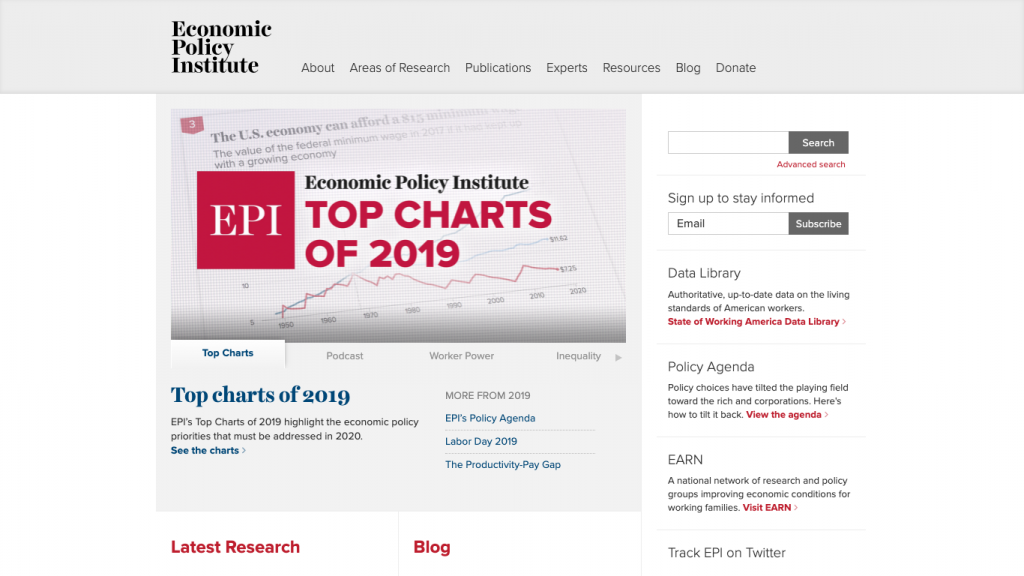Open EPI's Policy Agenda link
Image resolution: width=1024 pixels, height=576 pixels.
(490, 418)
